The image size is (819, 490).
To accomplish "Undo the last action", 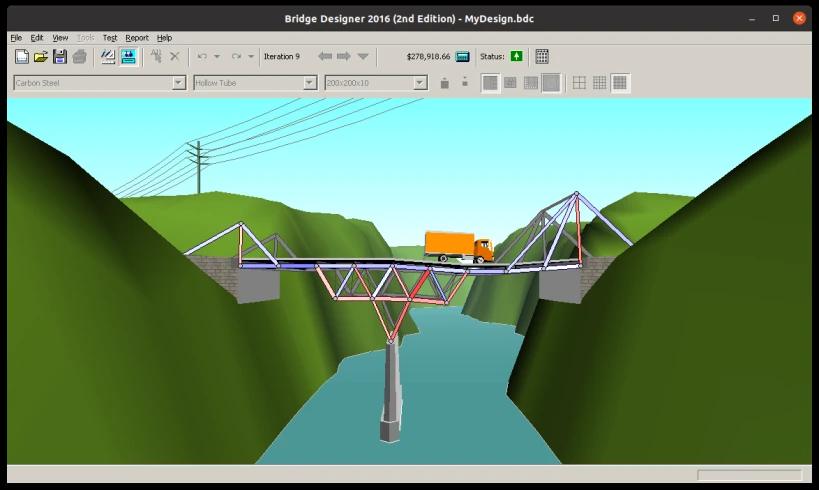I will coord(202,56).
